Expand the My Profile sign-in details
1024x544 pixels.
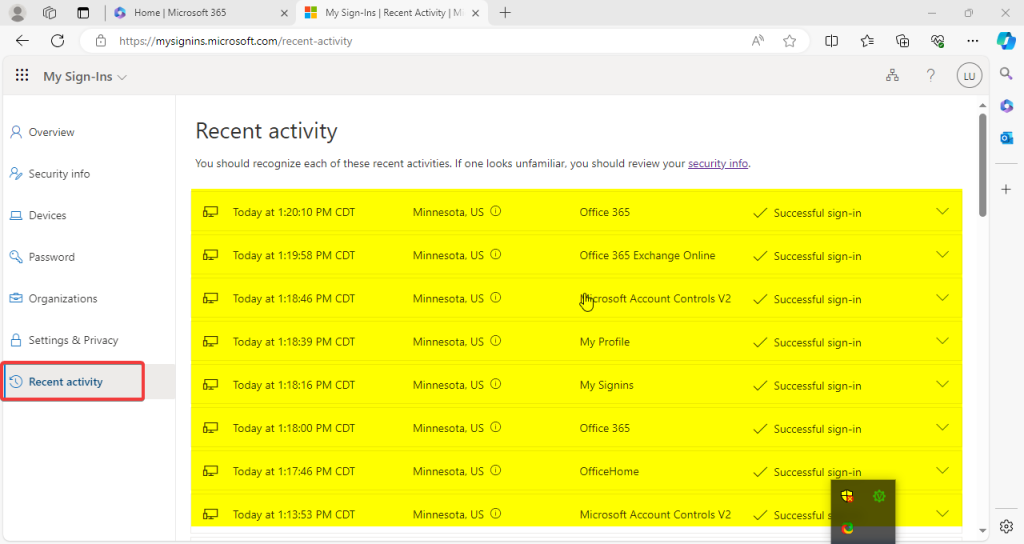[x=941, y=341]
